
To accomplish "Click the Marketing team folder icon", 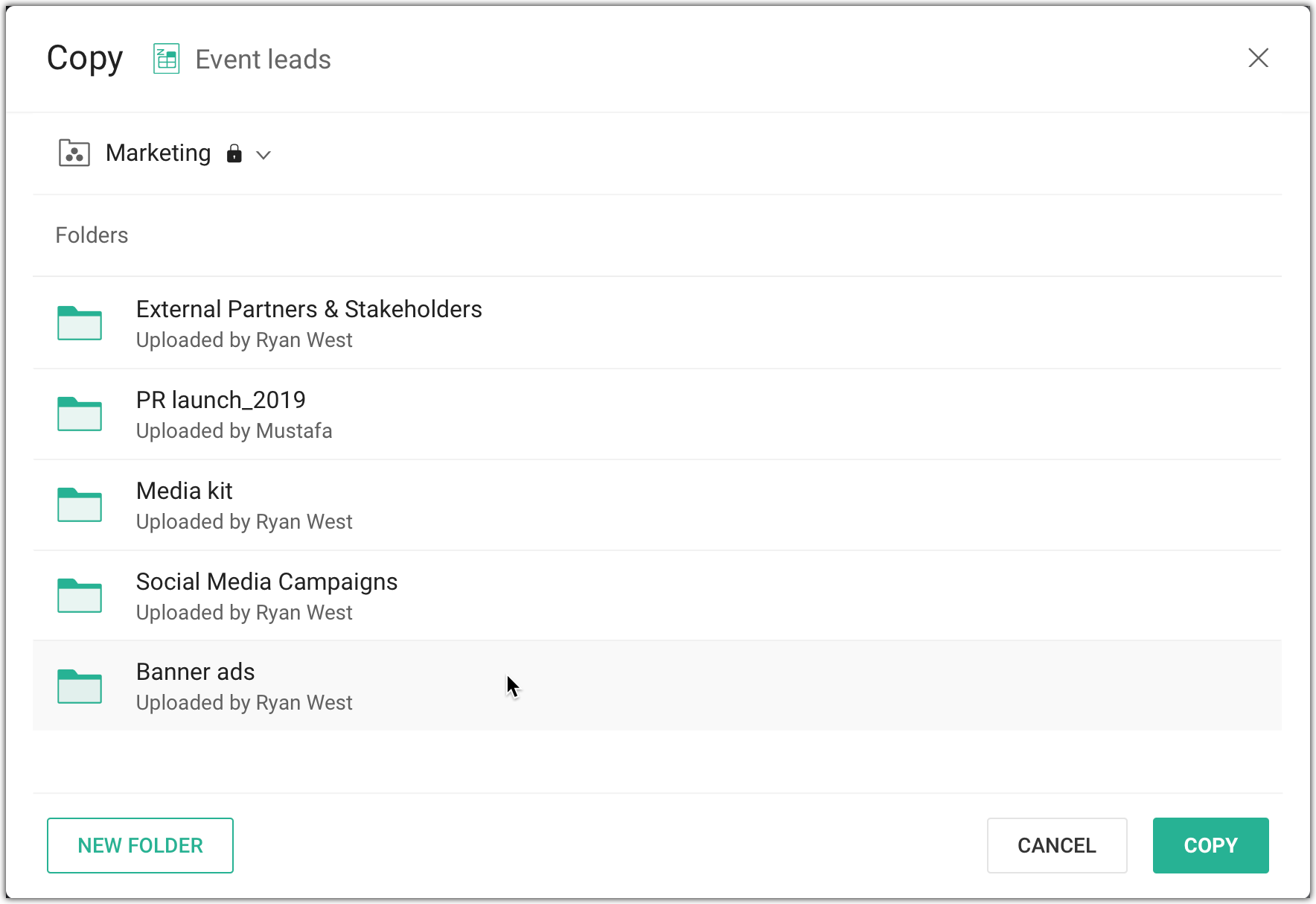I will click(74, 153).
